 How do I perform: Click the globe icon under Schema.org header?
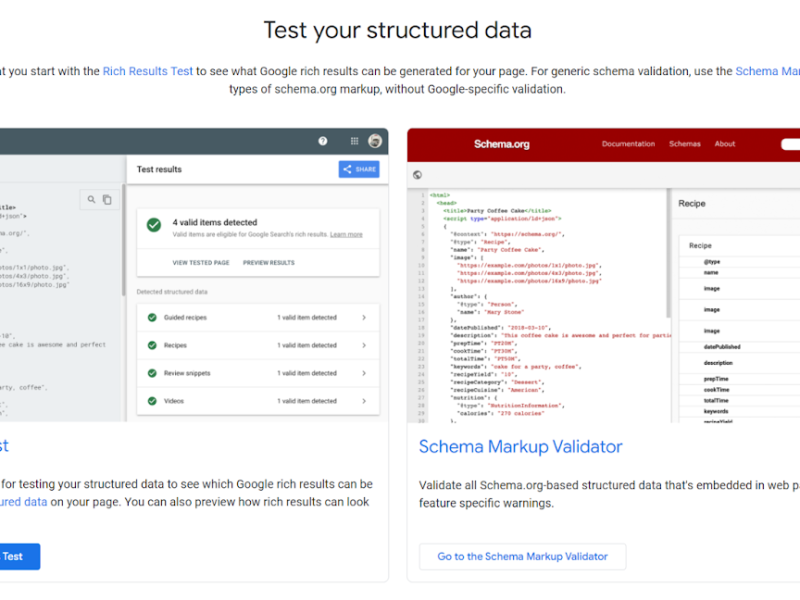(417, 174)
